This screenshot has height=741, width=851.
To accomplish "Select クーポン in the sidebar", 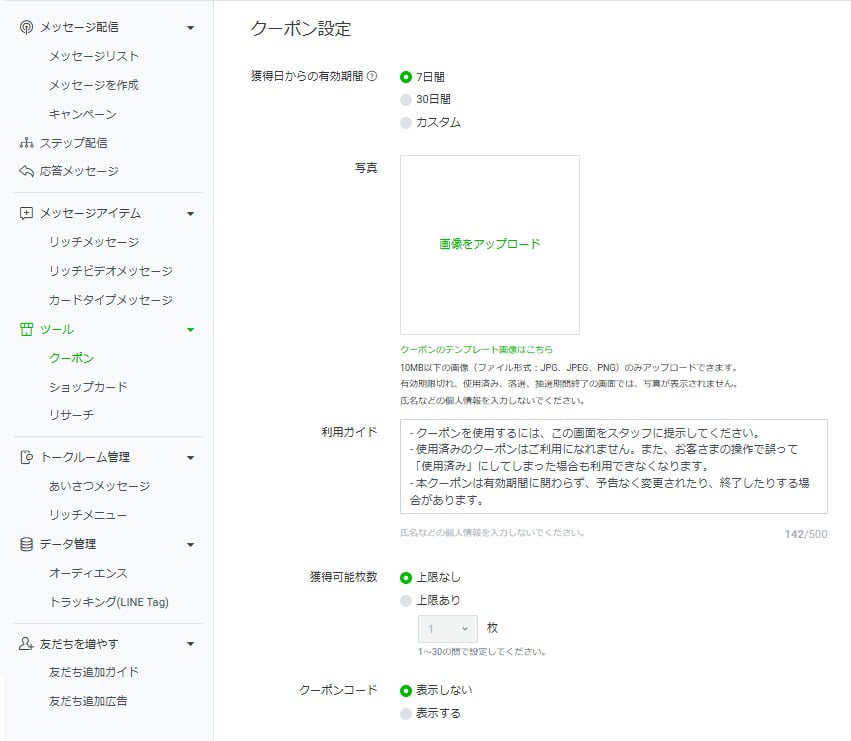I will click(71, 358).
